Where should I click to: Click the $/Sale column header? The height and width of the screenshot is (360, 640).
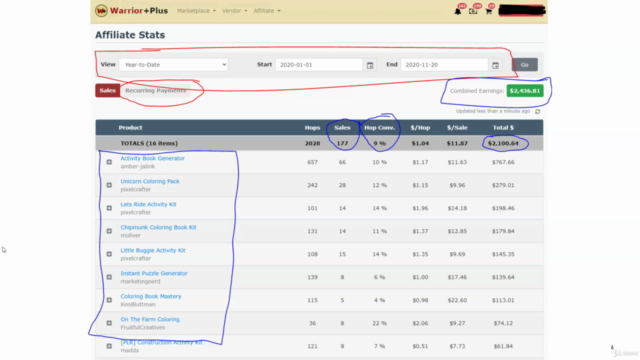pos(457,127)
